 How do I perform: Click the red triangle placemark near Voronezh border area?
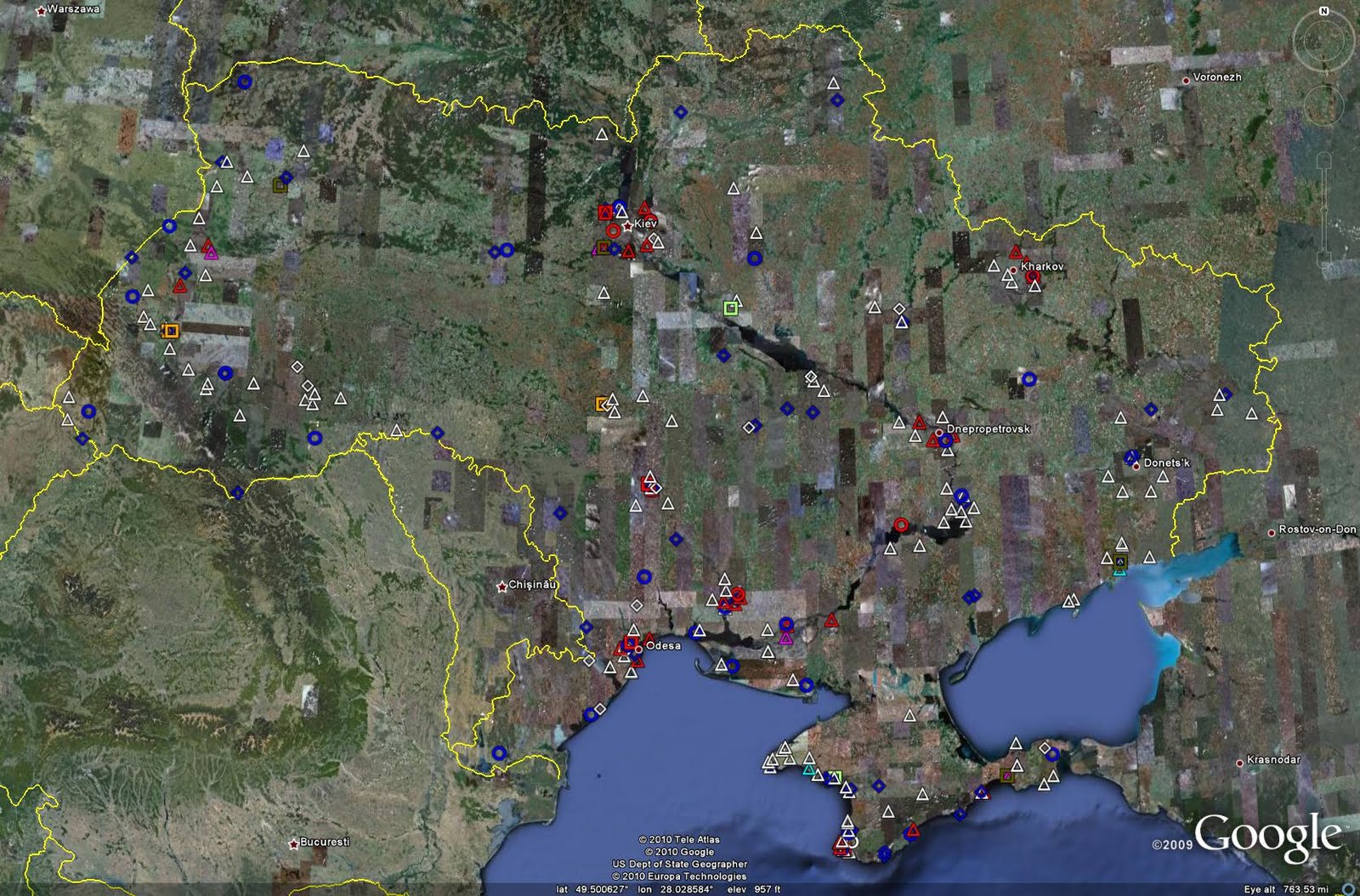coord(1016,252)
